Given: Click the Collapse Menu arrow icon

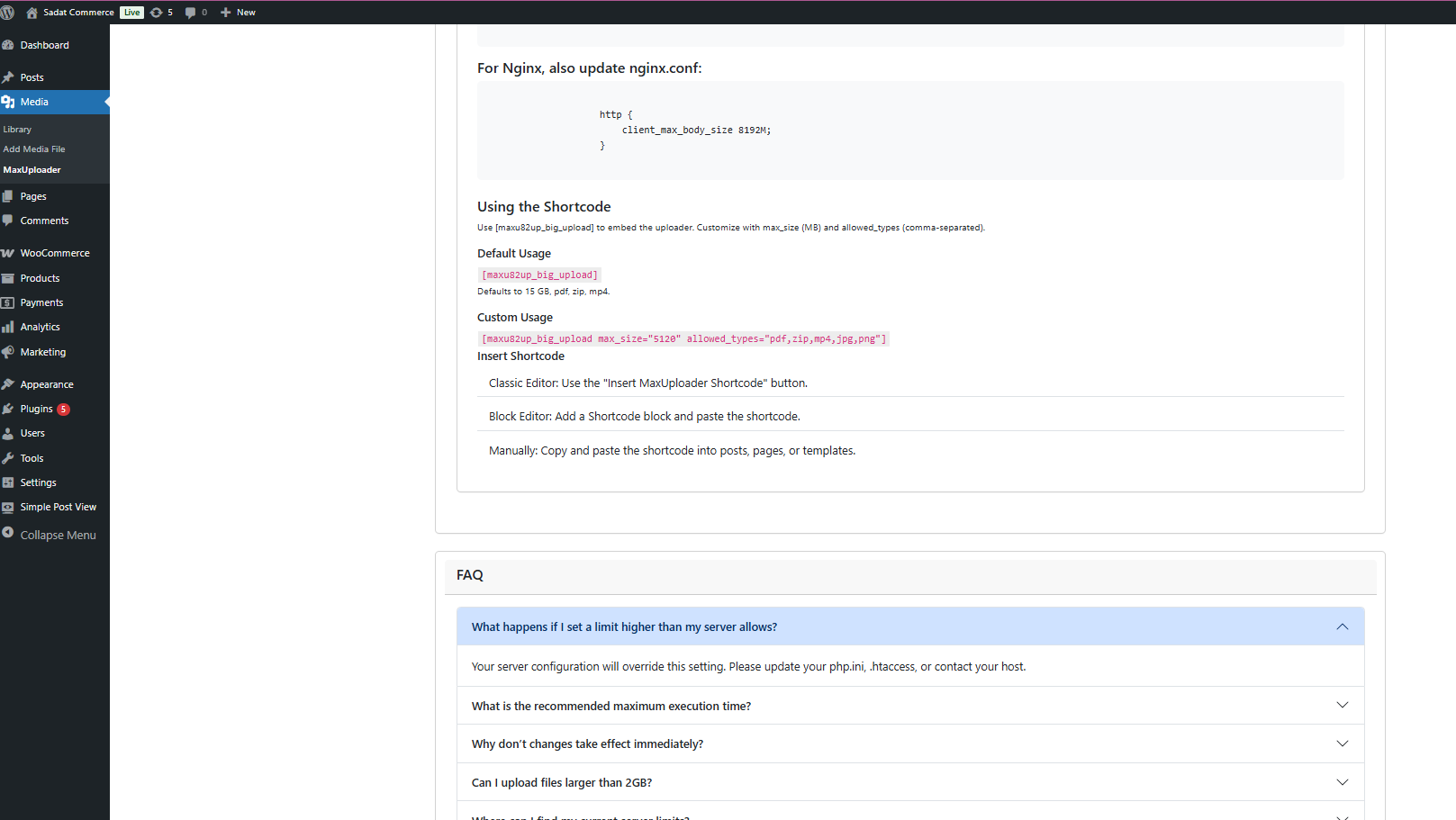Looking at the screenshot, I should (x=8, y=533).
